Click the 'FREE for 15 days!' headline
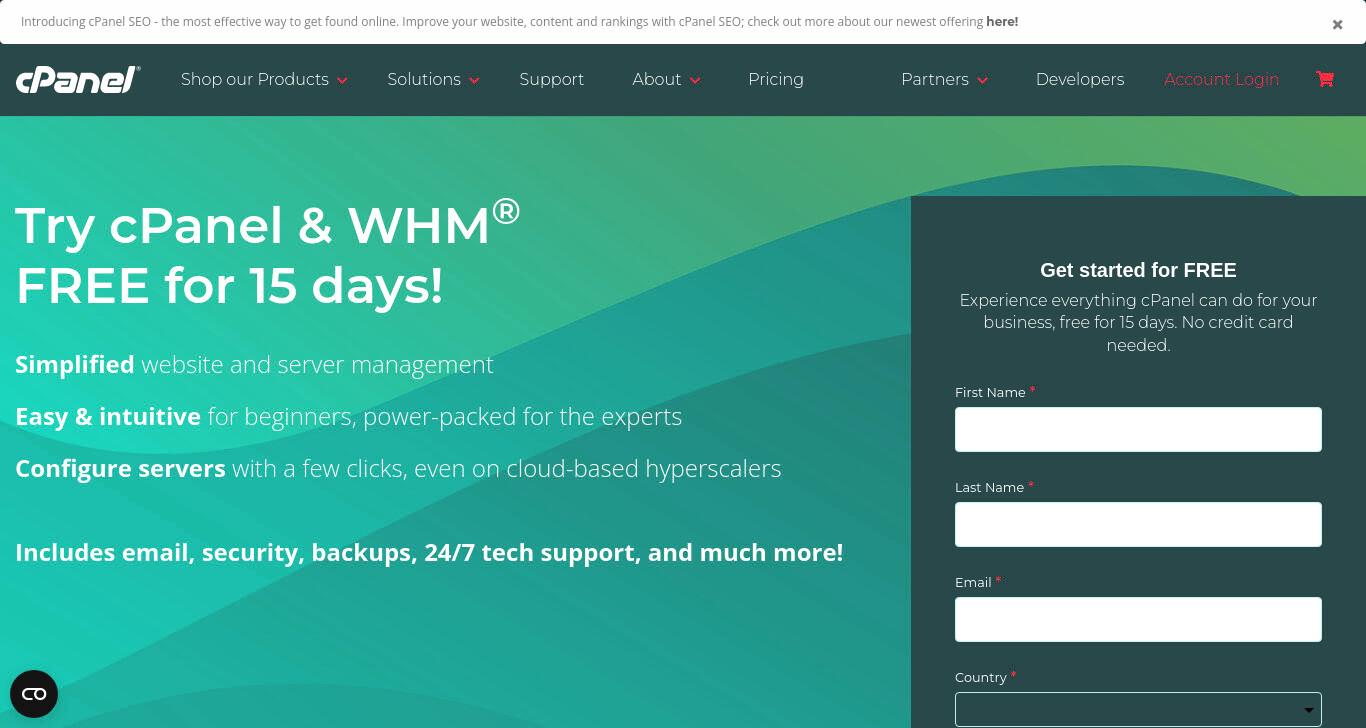 229,285
